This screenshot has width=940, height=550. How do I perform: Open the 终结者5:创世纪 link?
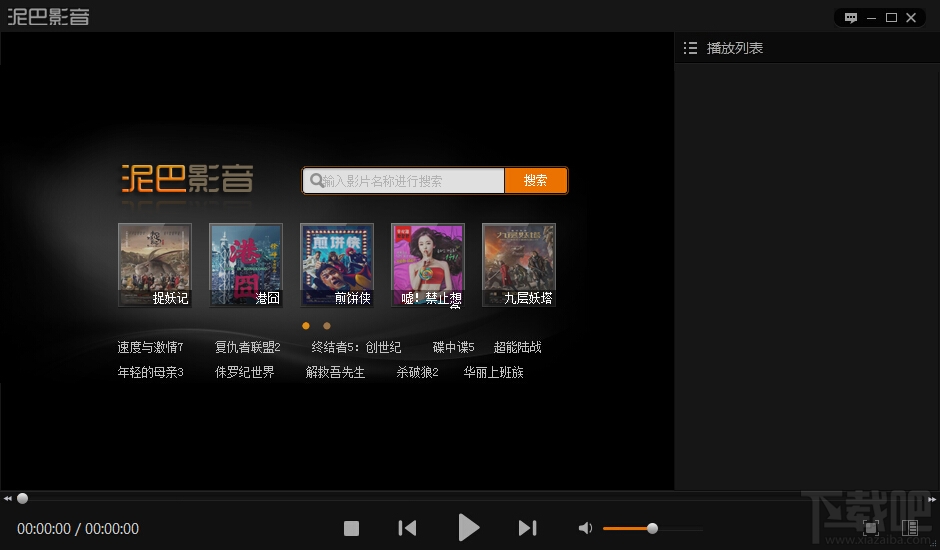356,347
